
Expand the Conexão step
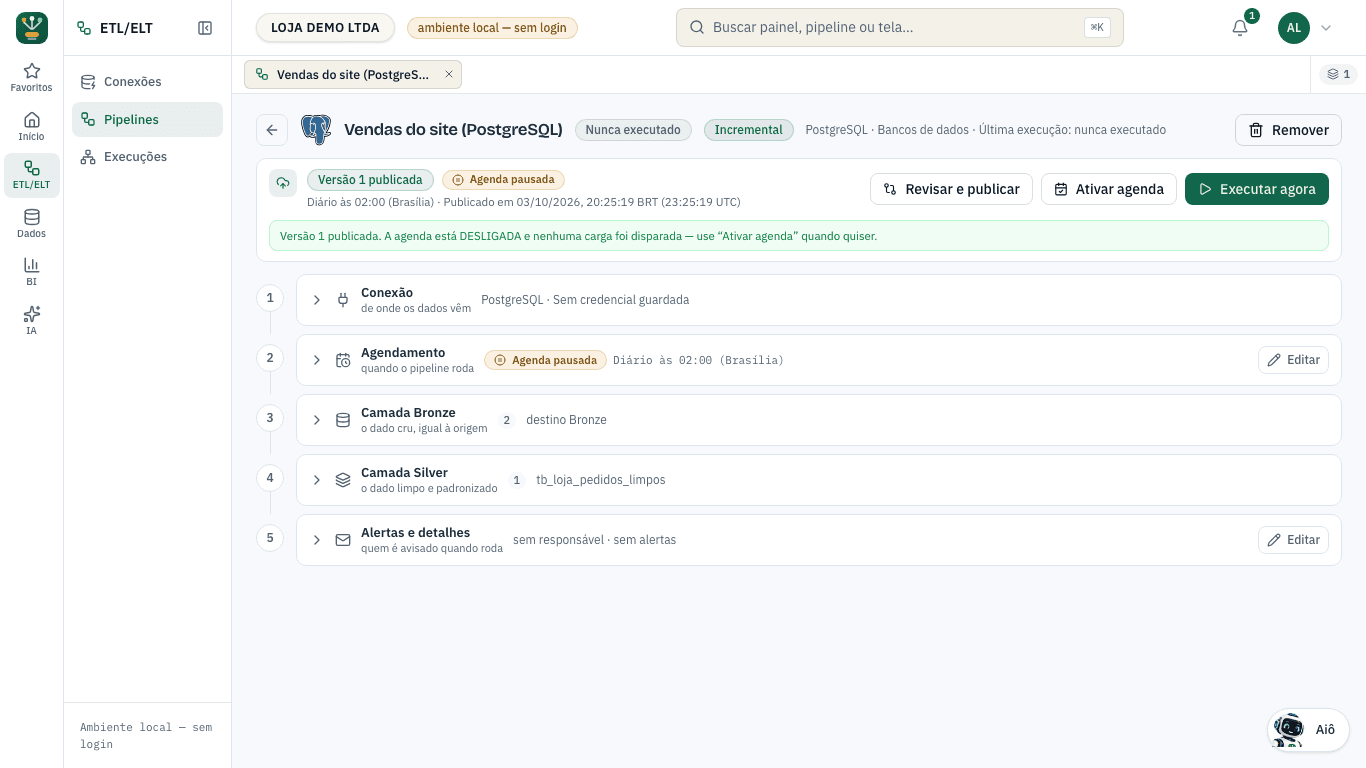pyautogui.click(x=317, y=300)
